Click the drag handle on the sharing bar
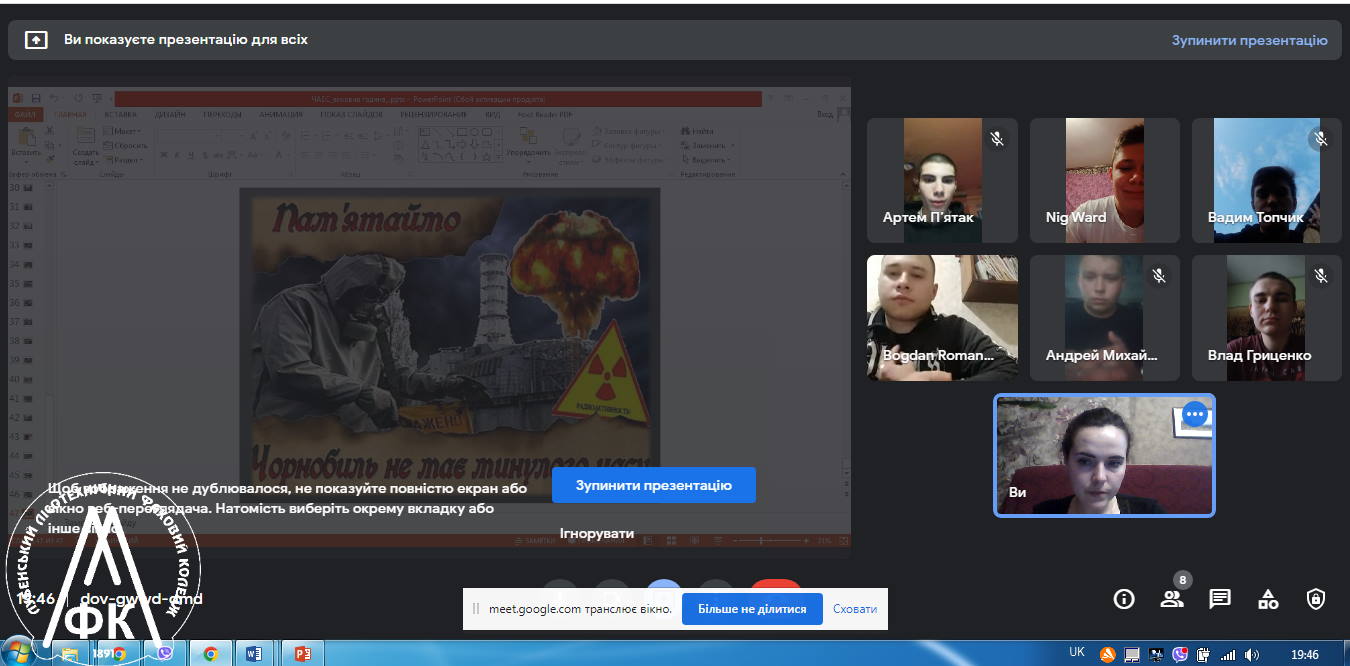The width and height of the screenshot is (1350, 666). (477, 608)
